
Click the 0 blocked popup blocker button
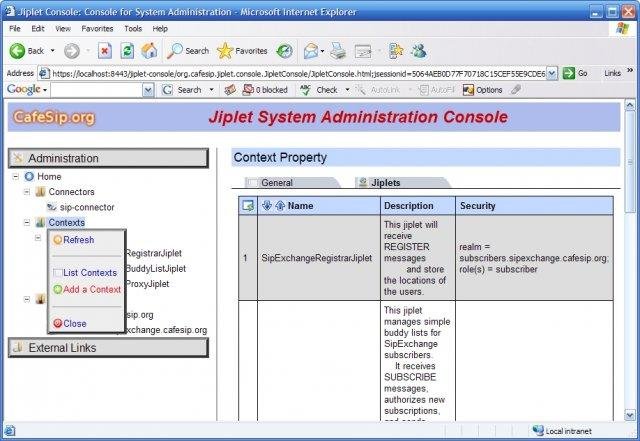[265, 90]
